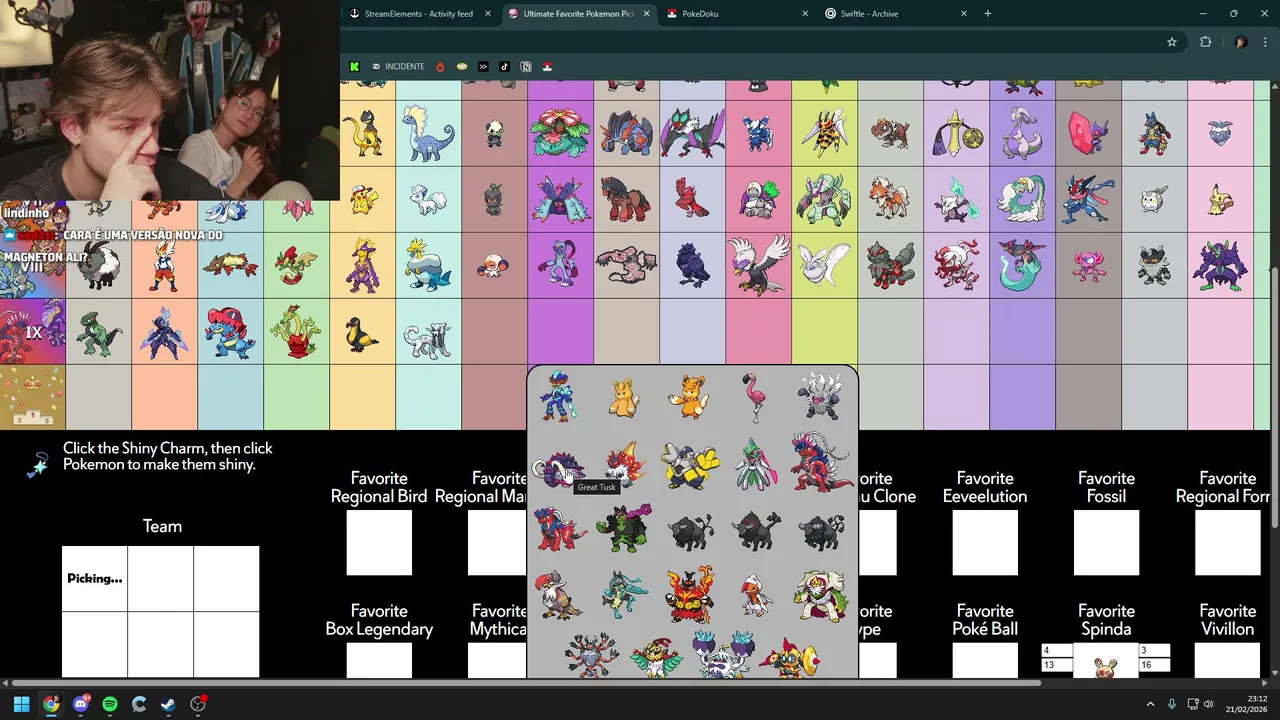
Task: Select Iron Hands in the popup
Action: tap(690, 466)
